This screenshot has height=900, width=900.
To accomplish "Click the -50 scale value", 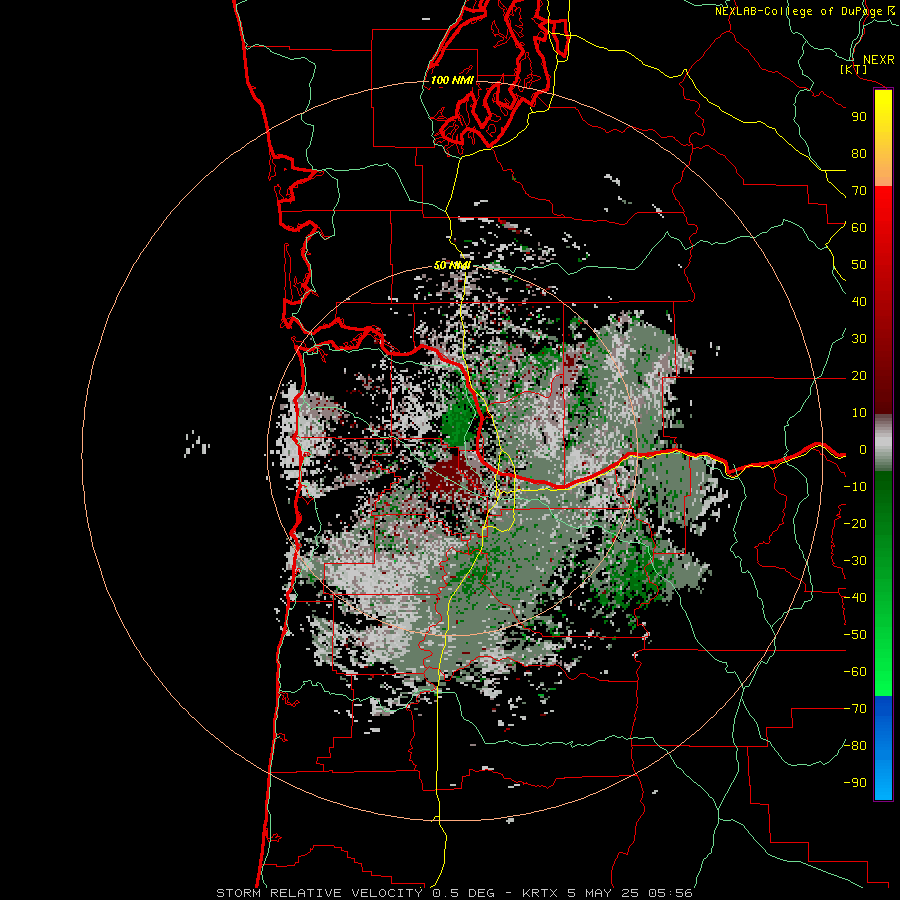I will (x=855, y=635).
